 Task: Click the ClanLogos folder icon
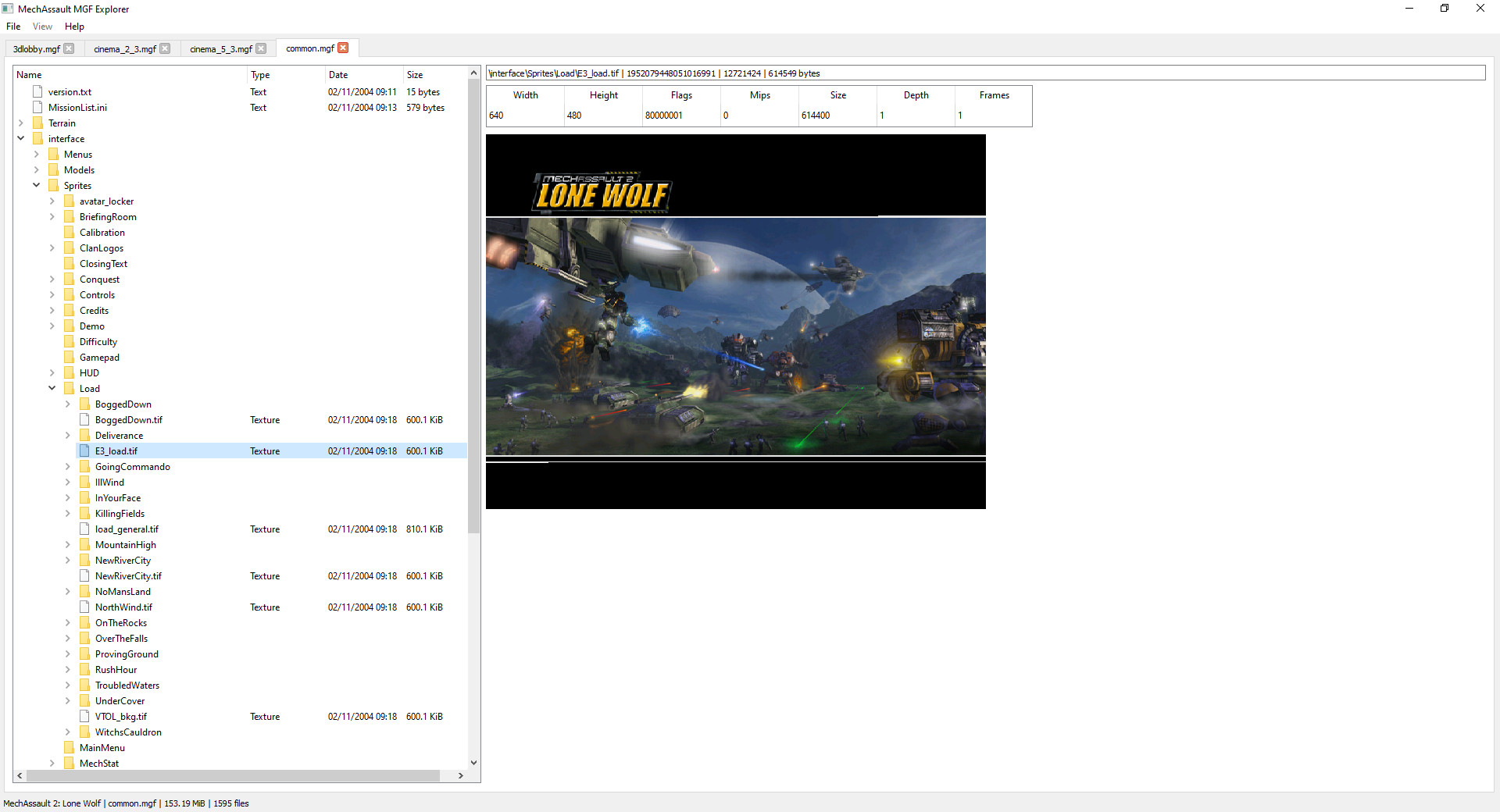[69, 248]
